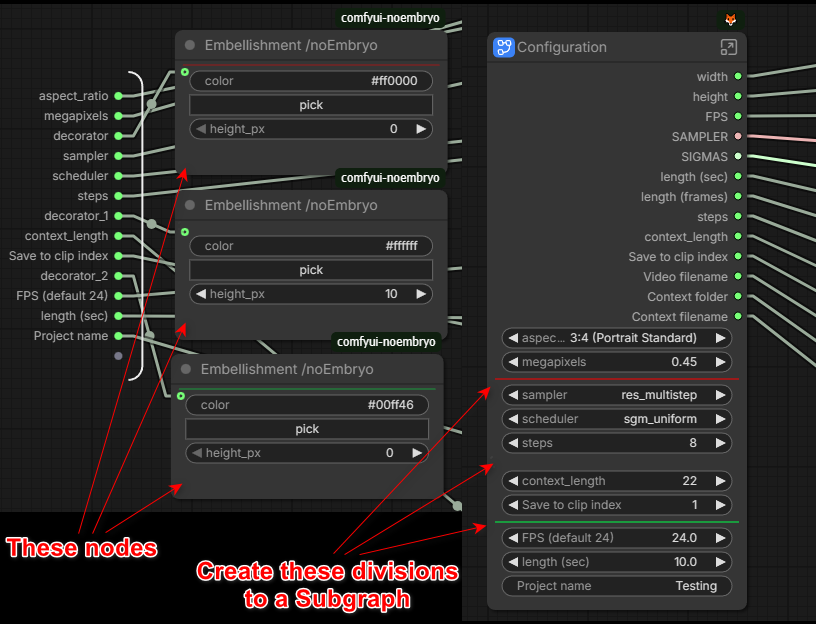The width and height of the screenshot is (816, 624).
Task: Click the decorator_1 input slot dot
Action: (x=119, y=215)
